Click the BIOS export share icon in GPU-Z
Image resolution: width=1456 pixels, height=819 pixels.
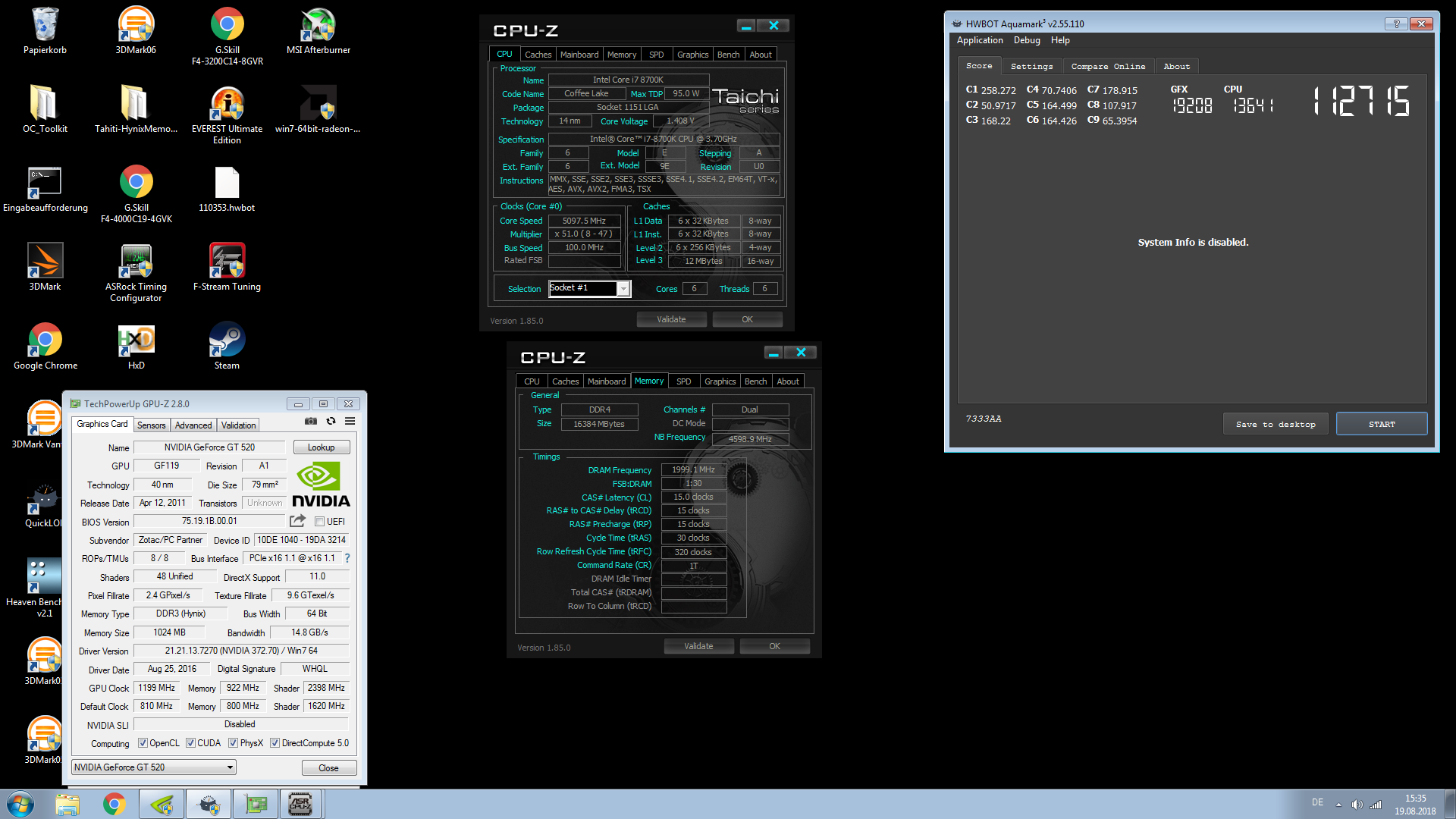[x=297, y=521]
